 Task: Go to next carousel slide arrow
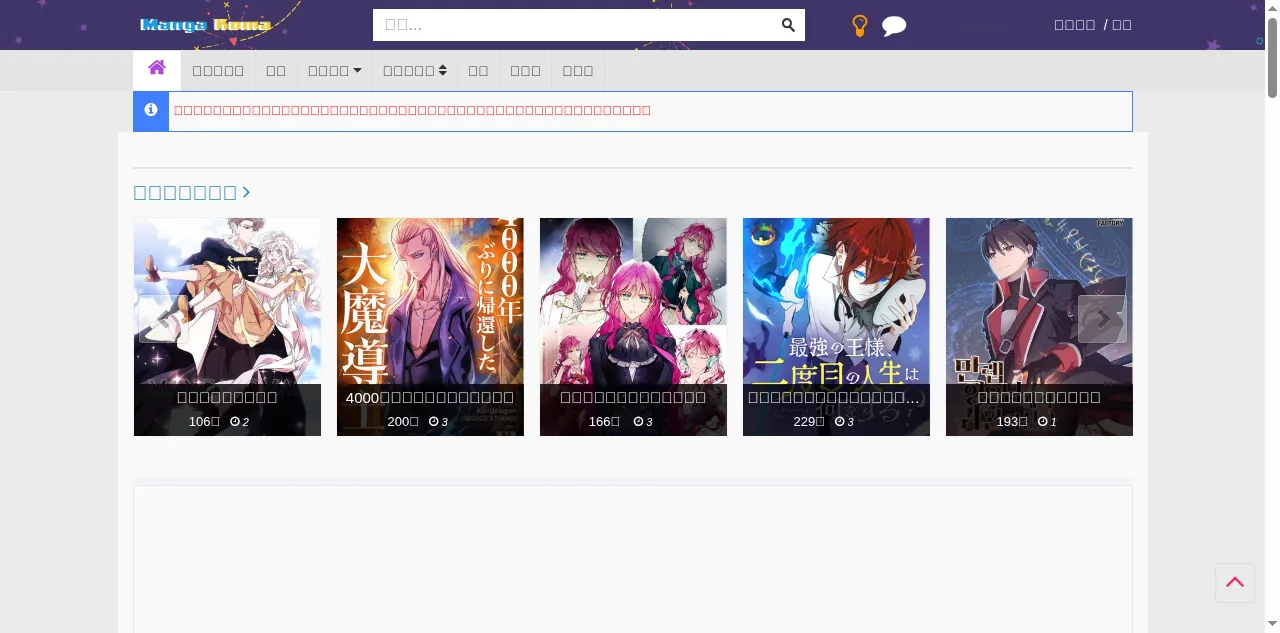point(1102,319)
